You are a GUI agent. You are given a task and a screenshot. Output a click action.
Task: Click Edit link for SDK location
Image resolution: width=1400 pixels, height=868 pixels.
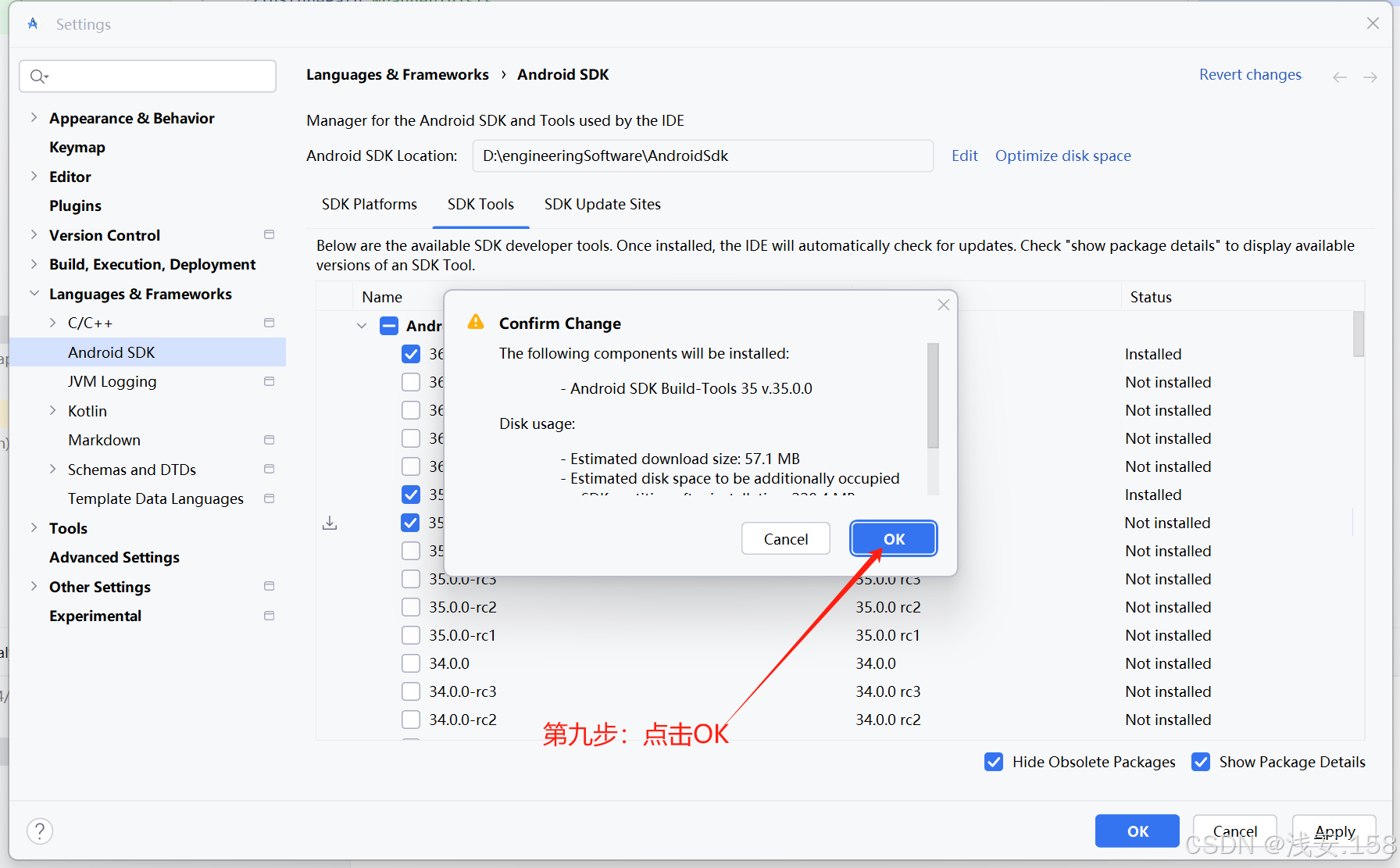point(965,155)
